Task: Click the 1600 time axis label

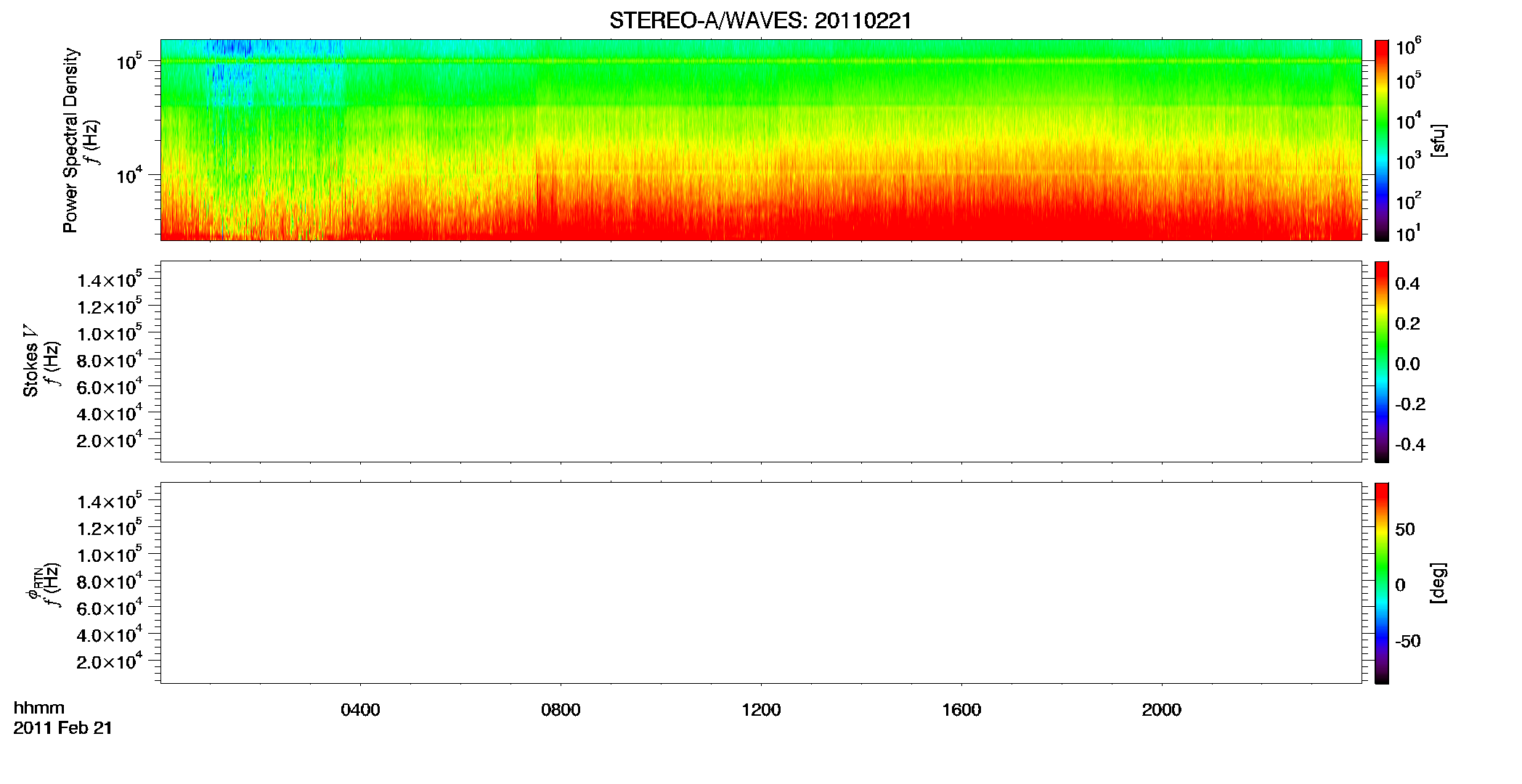Action: [x=961, y=710]
